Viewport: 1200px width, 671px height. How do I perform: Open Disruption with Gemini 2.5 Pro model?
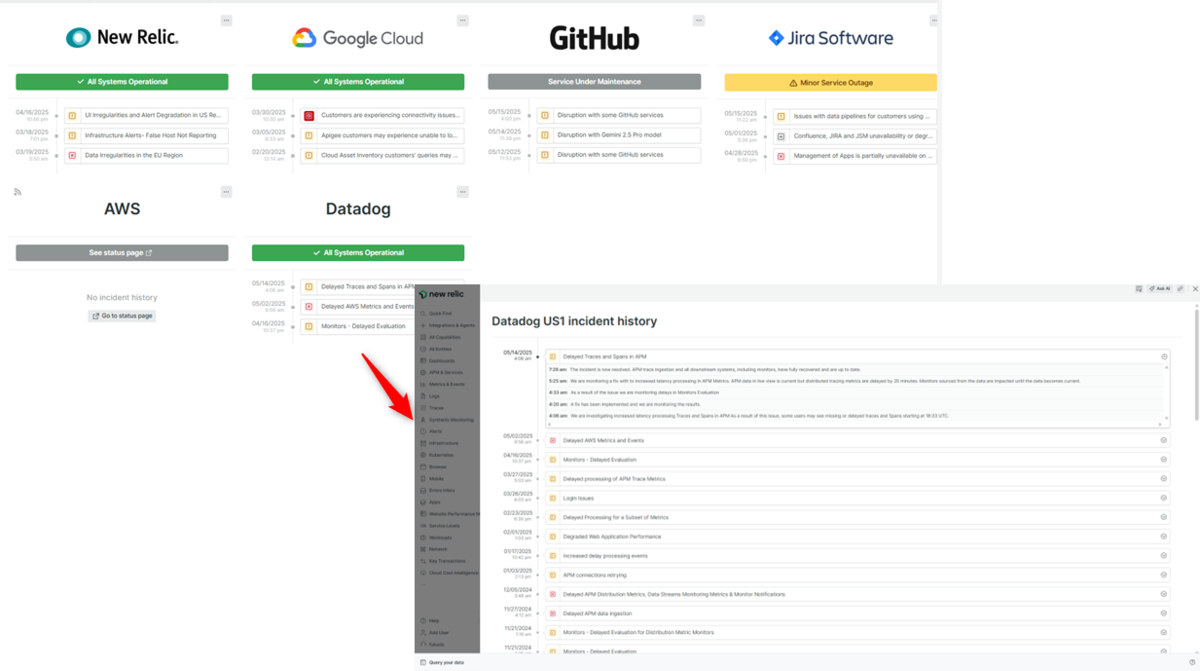(618, 135)
